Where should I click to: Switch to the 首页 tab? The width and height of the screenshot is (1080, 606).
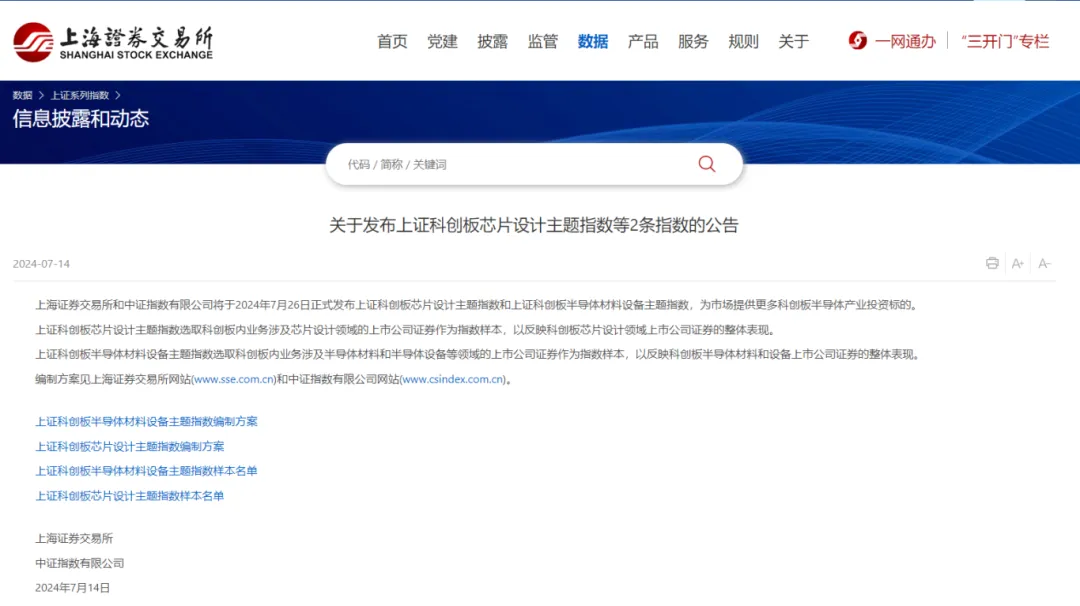[391, 41]
